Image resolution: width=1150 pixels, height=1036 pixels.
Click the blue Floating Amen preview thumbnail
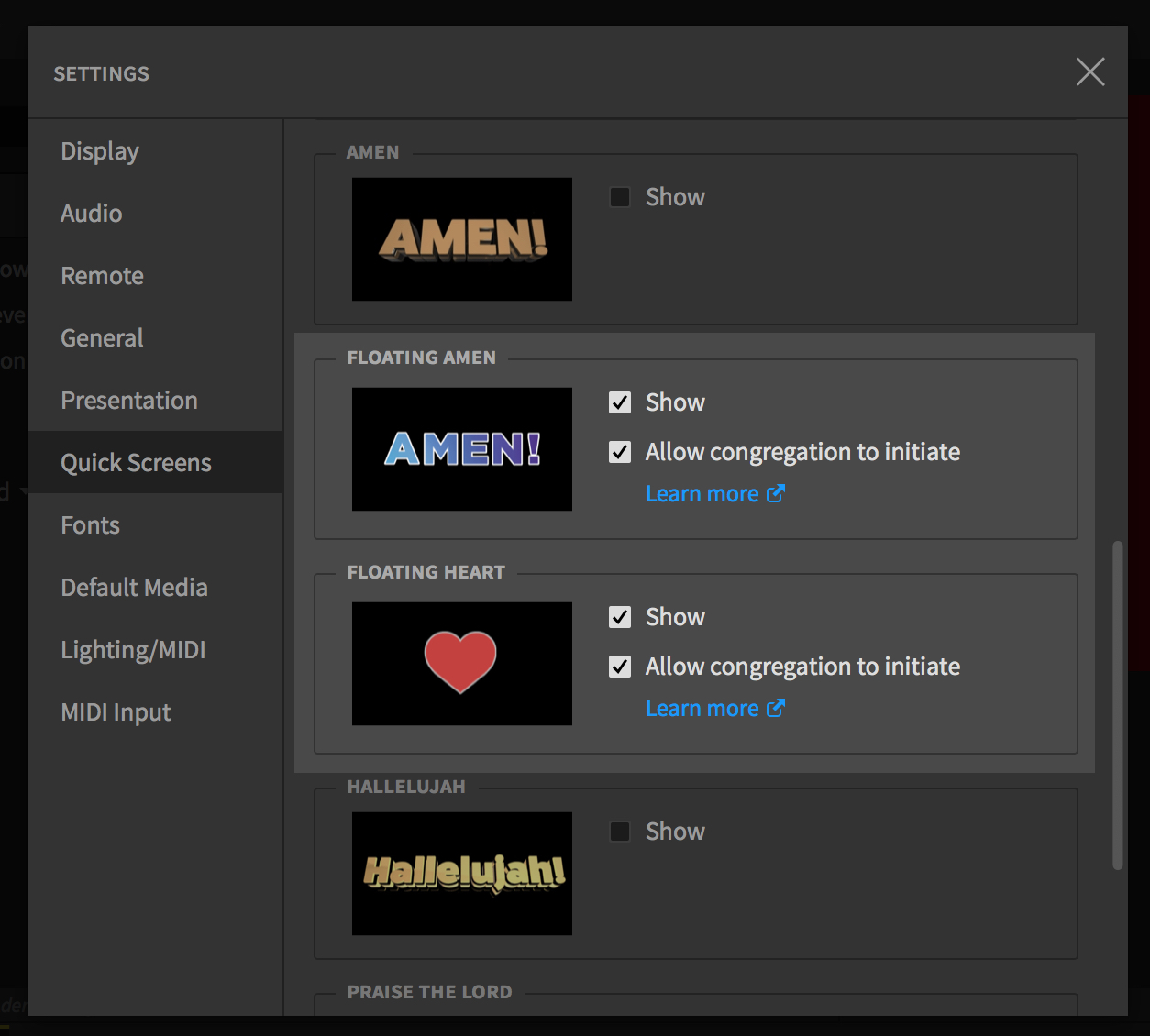point(462,449)
